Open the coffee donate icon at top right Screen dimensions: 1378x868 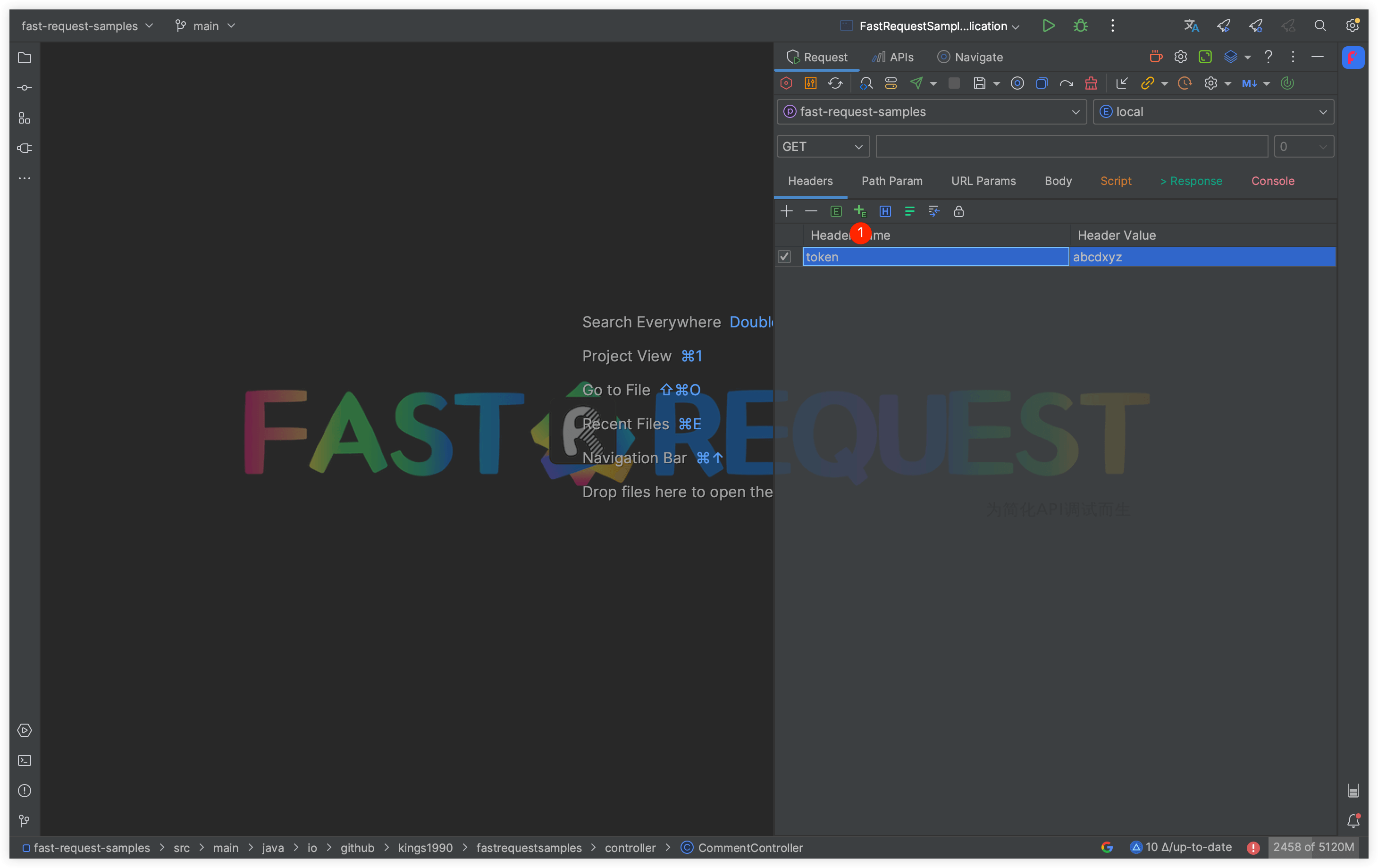1155,57
